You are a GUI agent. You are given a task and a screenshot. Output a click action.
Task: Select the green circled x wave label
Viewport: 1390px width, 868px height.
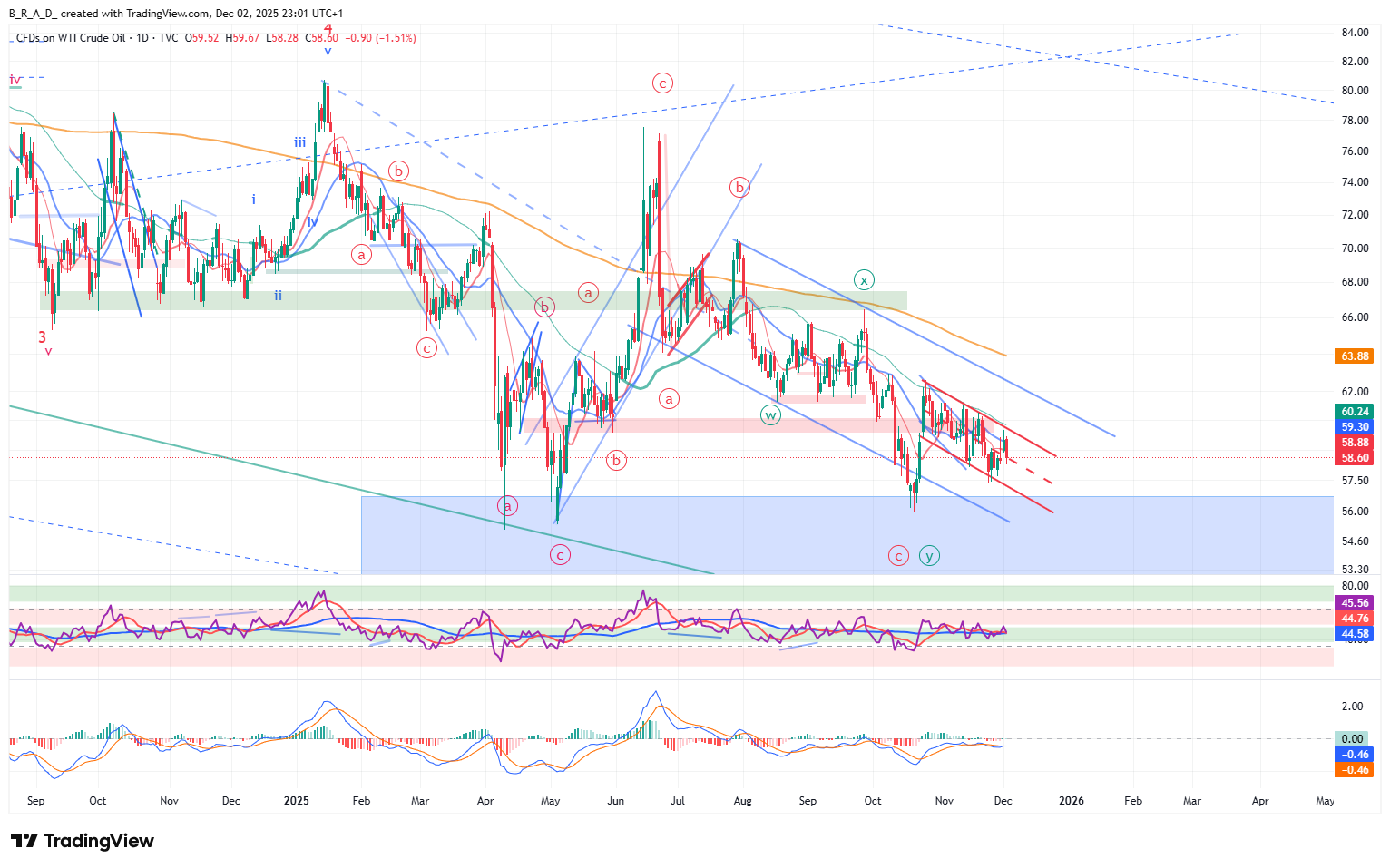click(x=864, y=279)
